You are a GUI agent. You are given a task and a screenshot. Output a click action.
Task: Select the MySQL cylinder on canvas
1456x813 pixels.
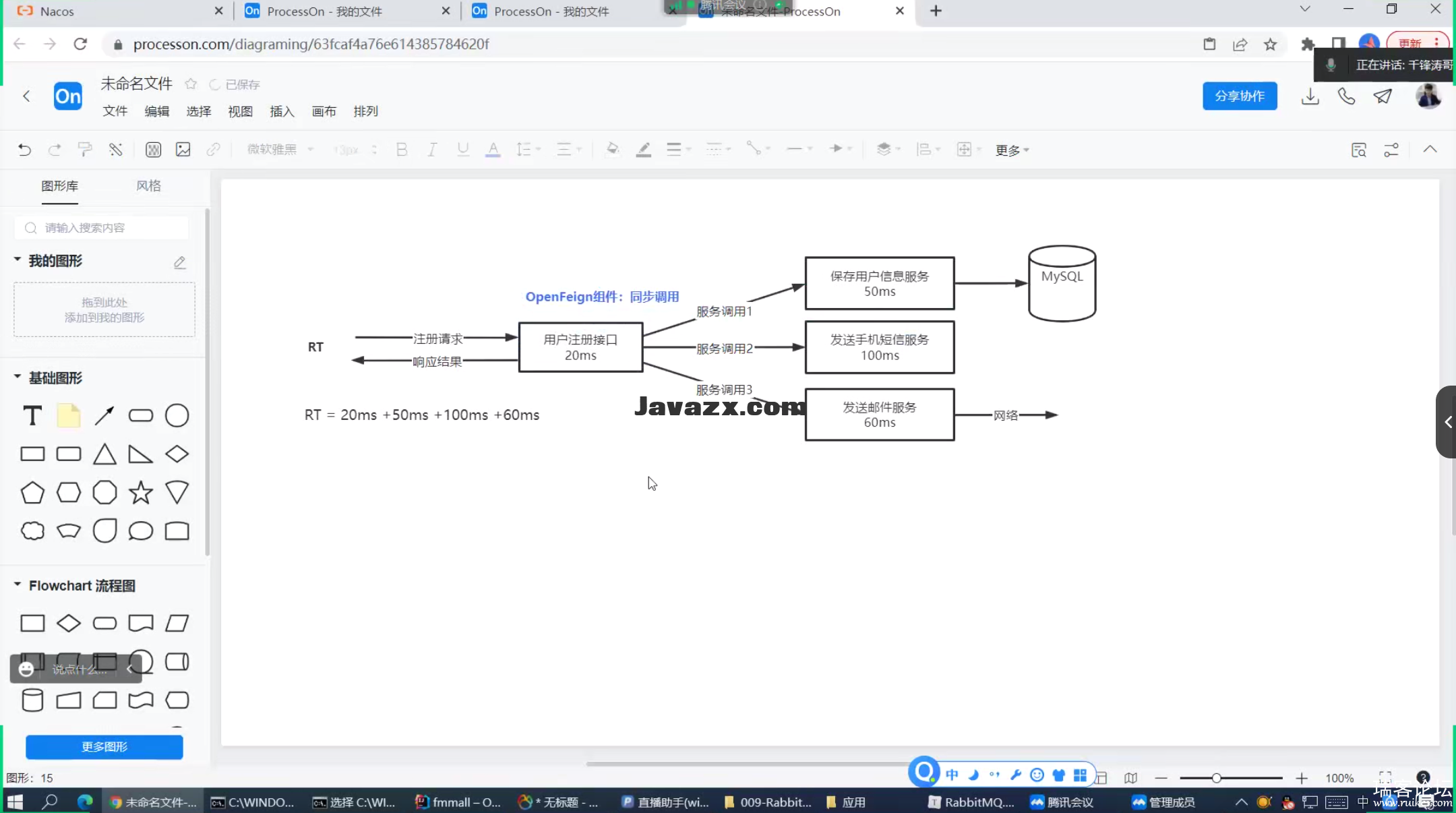(x=1062, y=283)
